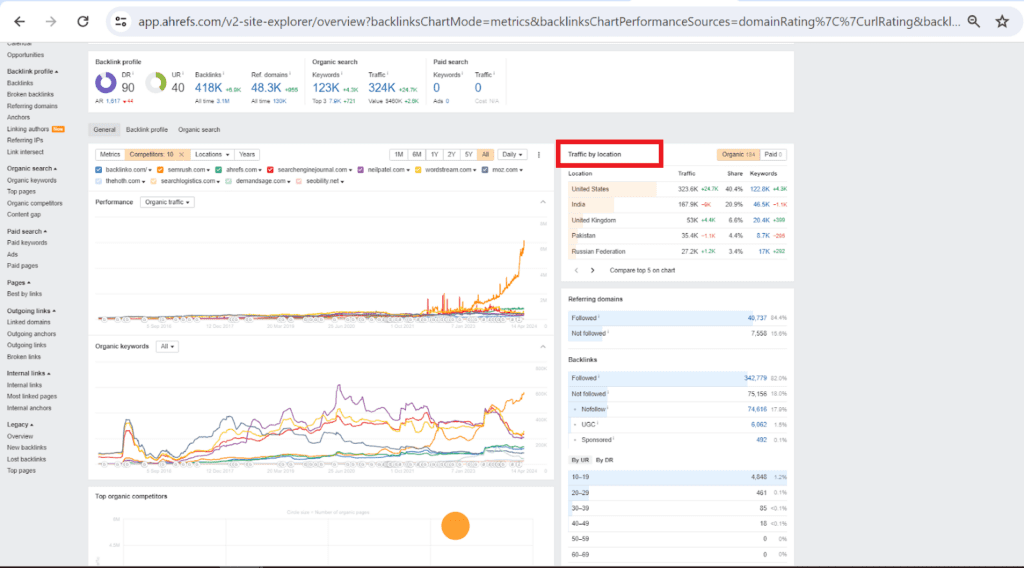1024x568 pixels.
Task: Collapse the Performance chart section
Action: [543, 202]
